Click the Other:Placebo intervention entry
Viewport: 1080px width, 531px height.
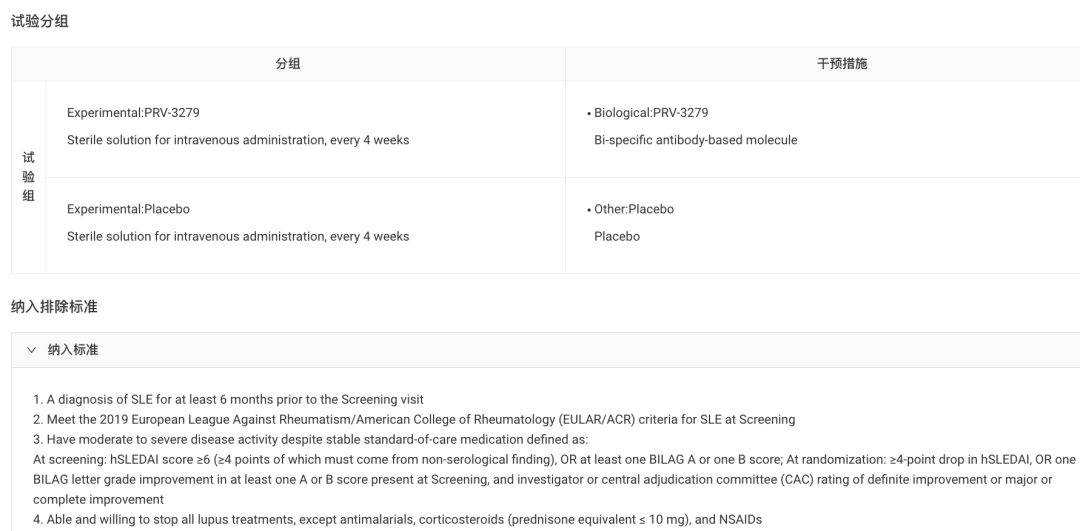pyautogui.click(x=634, y=209)
